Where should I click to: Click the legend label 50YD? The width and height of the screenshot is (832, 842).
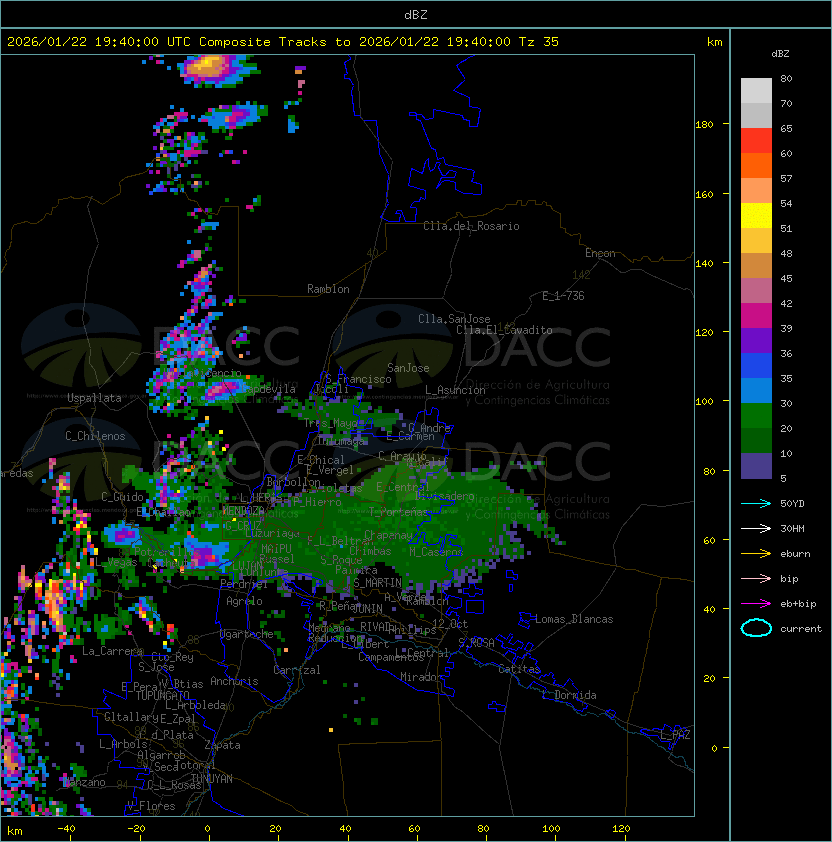tap(792, 503)
